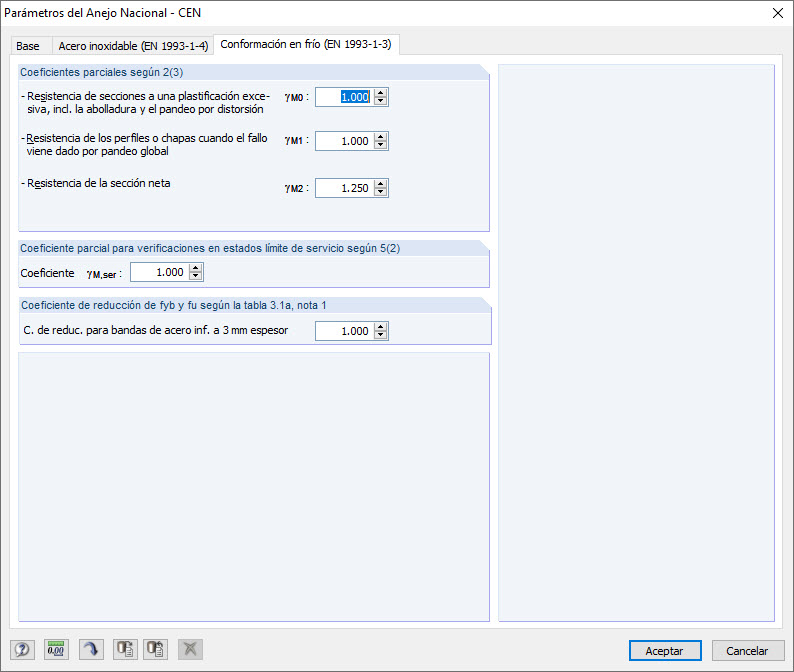Click the γM2 symbol label
This screenshot has height=672, width=794.
tap(296, 189)
